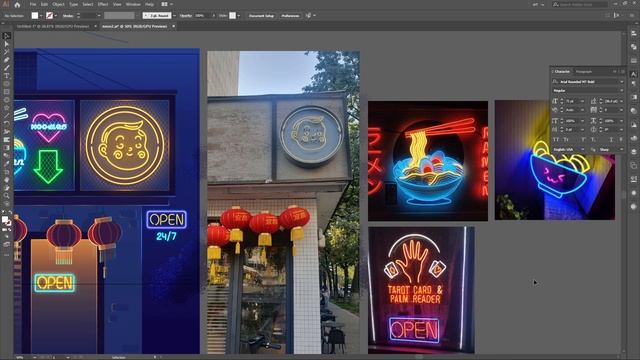Open the Effect menu

click(x=103, y=4)
